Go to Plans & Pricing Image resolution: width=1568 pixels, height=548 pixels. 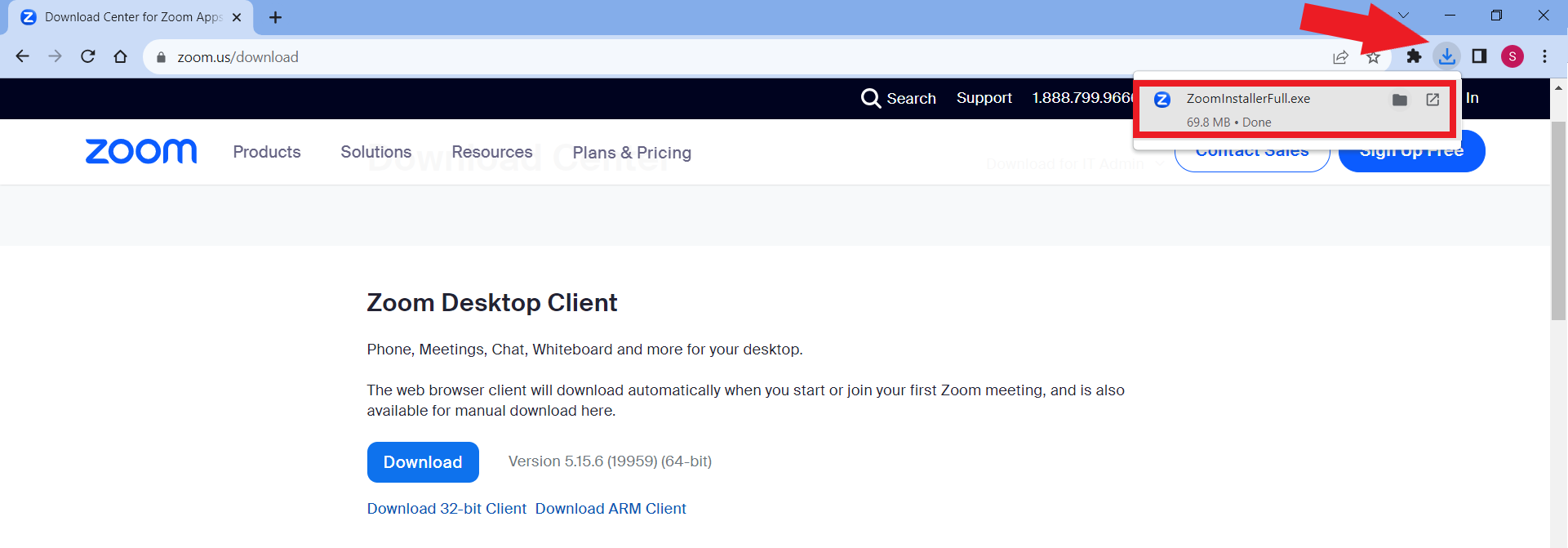[x=632, y=153]
